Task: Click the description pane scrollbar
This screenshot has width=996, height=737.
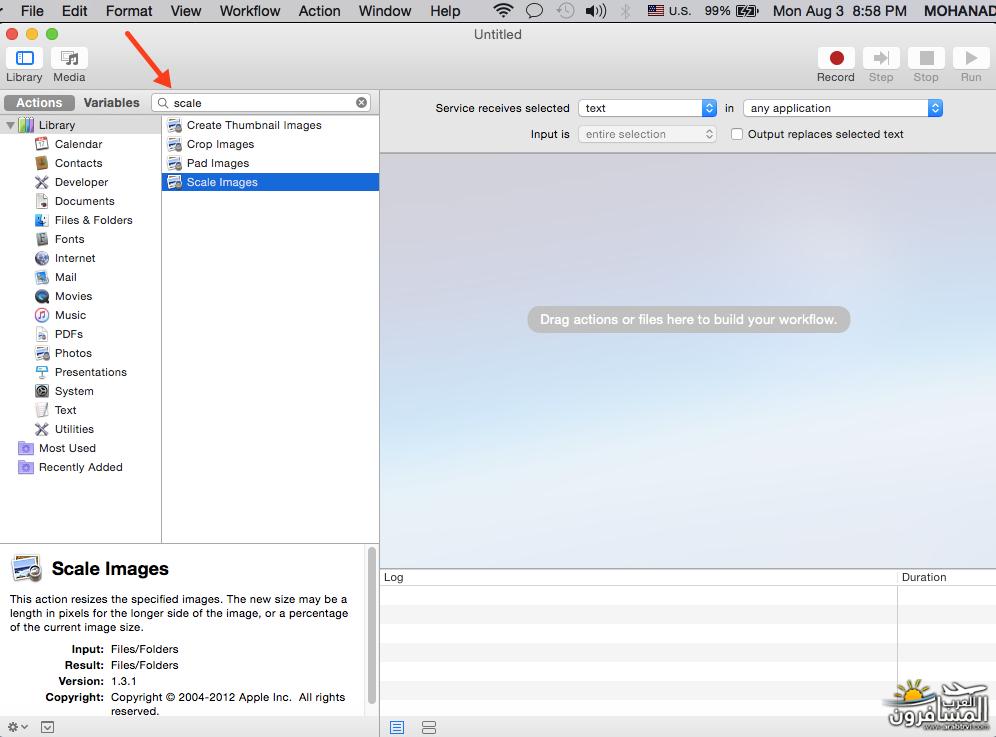Action: (x=372, y=625)
